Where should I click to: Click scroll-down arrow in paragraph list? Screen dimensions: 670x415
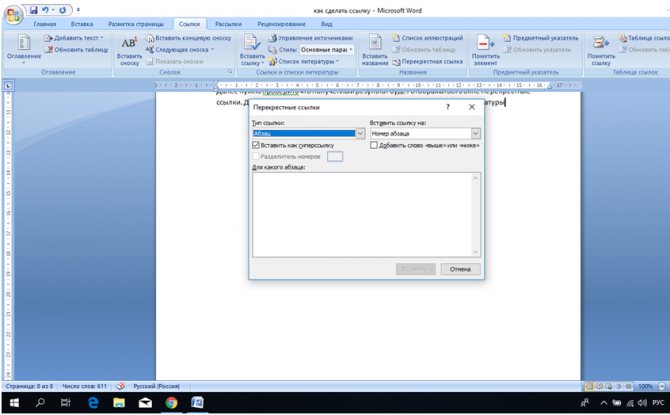[475, 252]
